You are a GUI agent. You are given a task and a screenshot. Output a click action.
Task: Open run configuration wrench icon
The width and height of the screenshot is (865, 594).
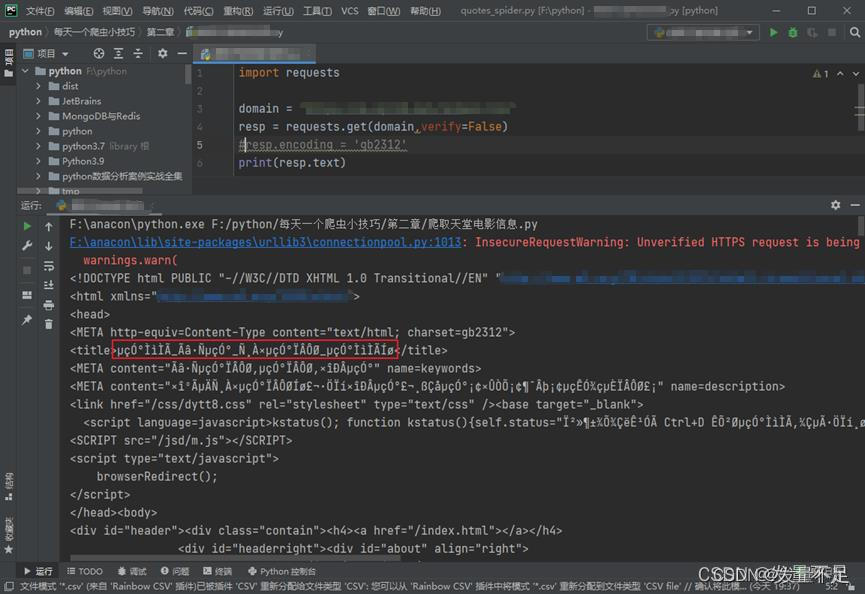[x=26, y=245]
